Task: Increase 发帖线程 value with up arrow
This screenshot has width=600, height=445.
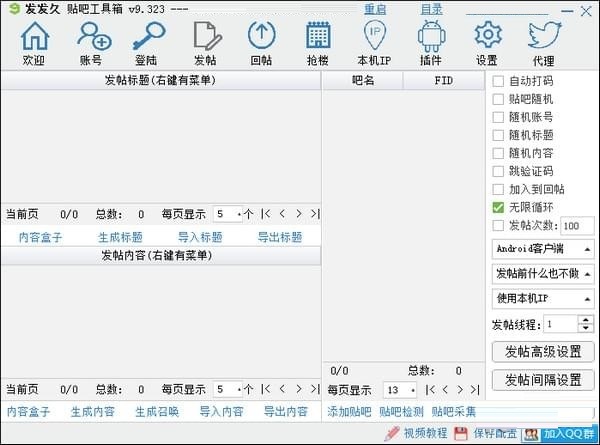Action: (x=586, y=319)
